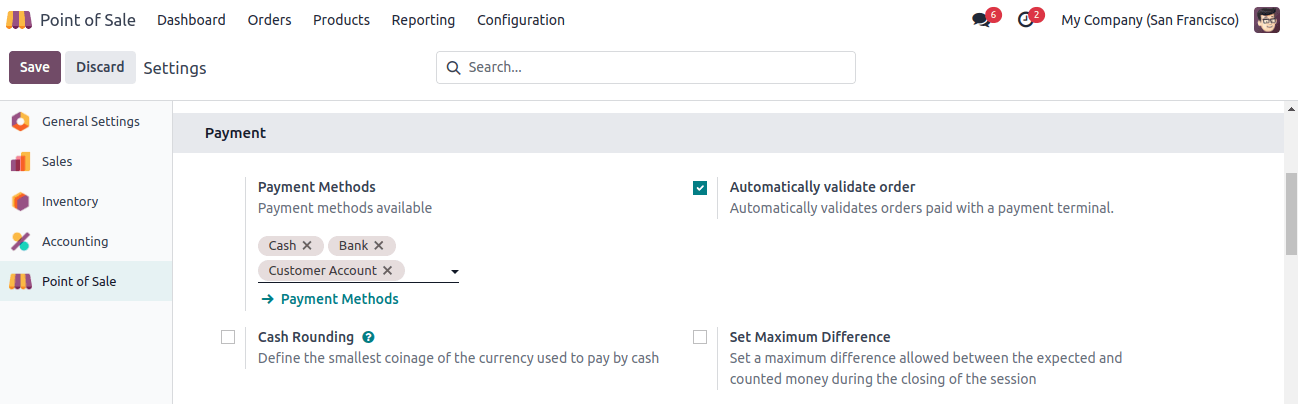
Task: Open the Point of Sale app icon
Action: click(20, 20)
